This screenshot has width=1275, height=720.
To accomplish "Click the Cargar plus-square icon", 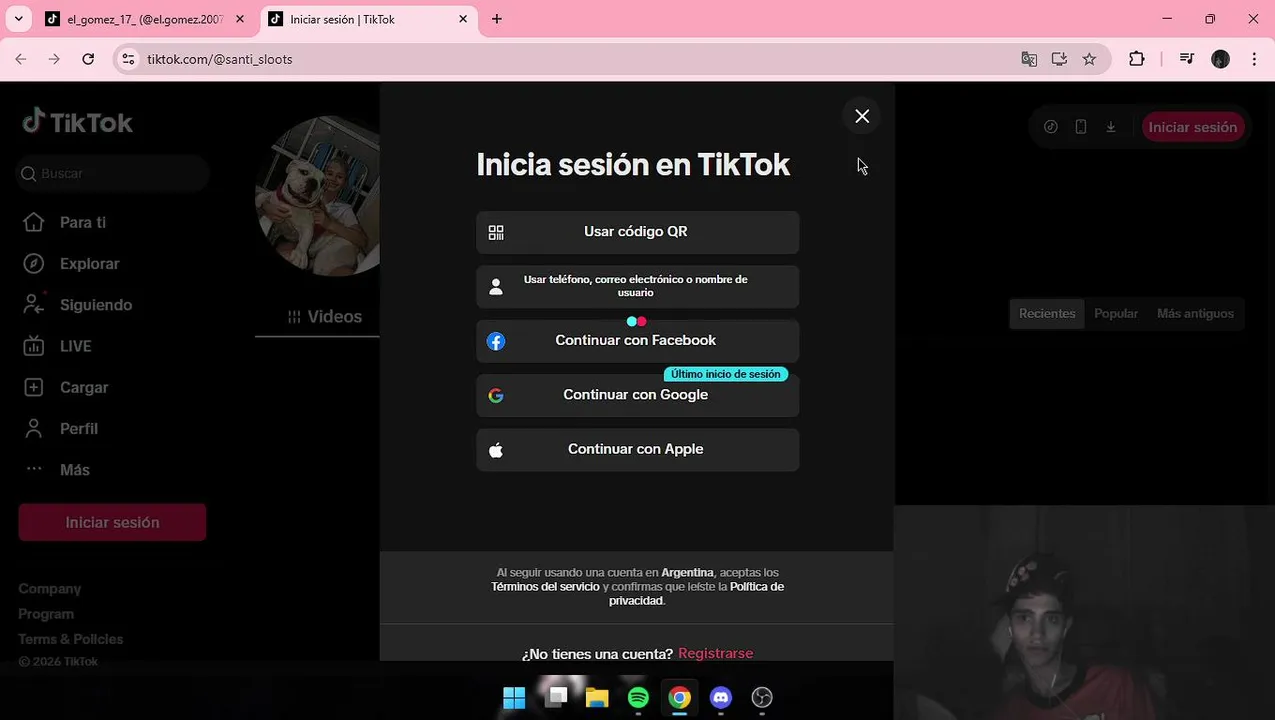I will tap(34, 387).
